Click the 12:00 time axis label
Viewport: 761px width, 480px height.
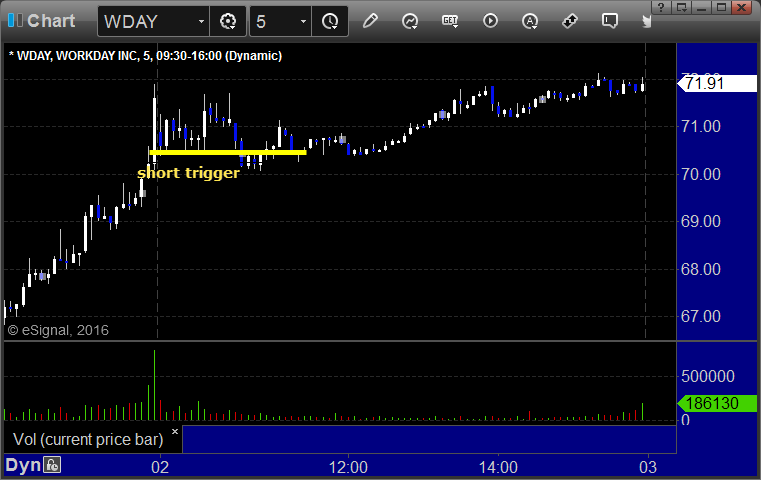(348, 467)
